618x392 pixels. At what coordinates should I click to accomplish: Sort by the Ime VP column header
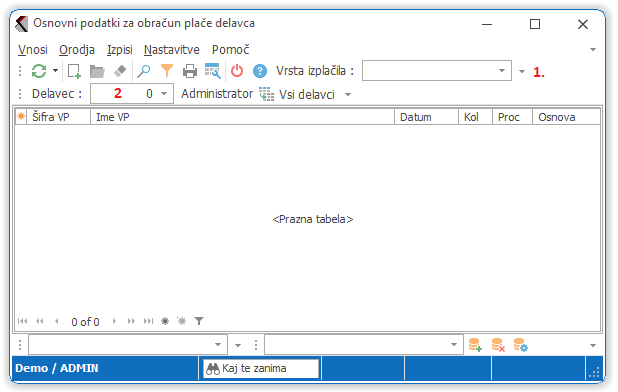(242, 117)
